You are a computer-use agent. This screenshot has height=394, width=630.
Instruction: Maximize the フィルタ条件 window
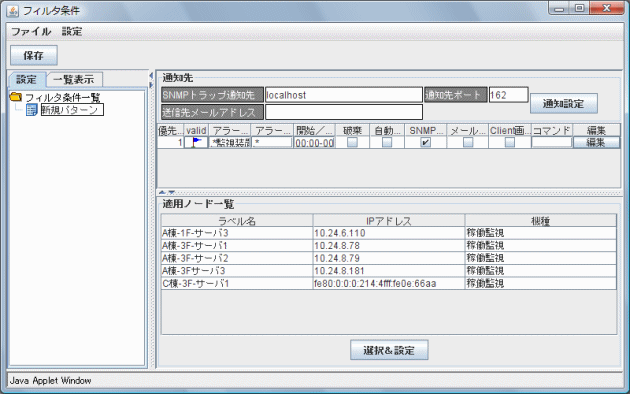[x=579, y=8]
